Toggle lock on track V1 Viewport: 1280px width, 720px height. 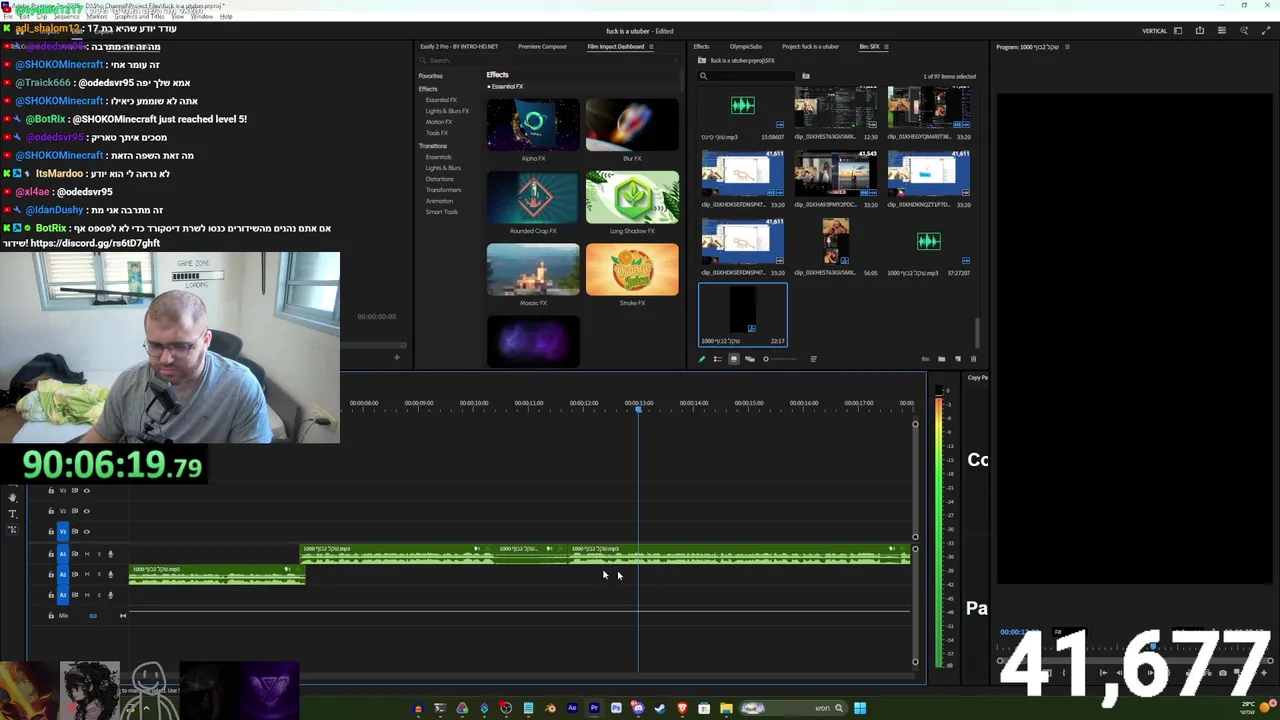51,531
